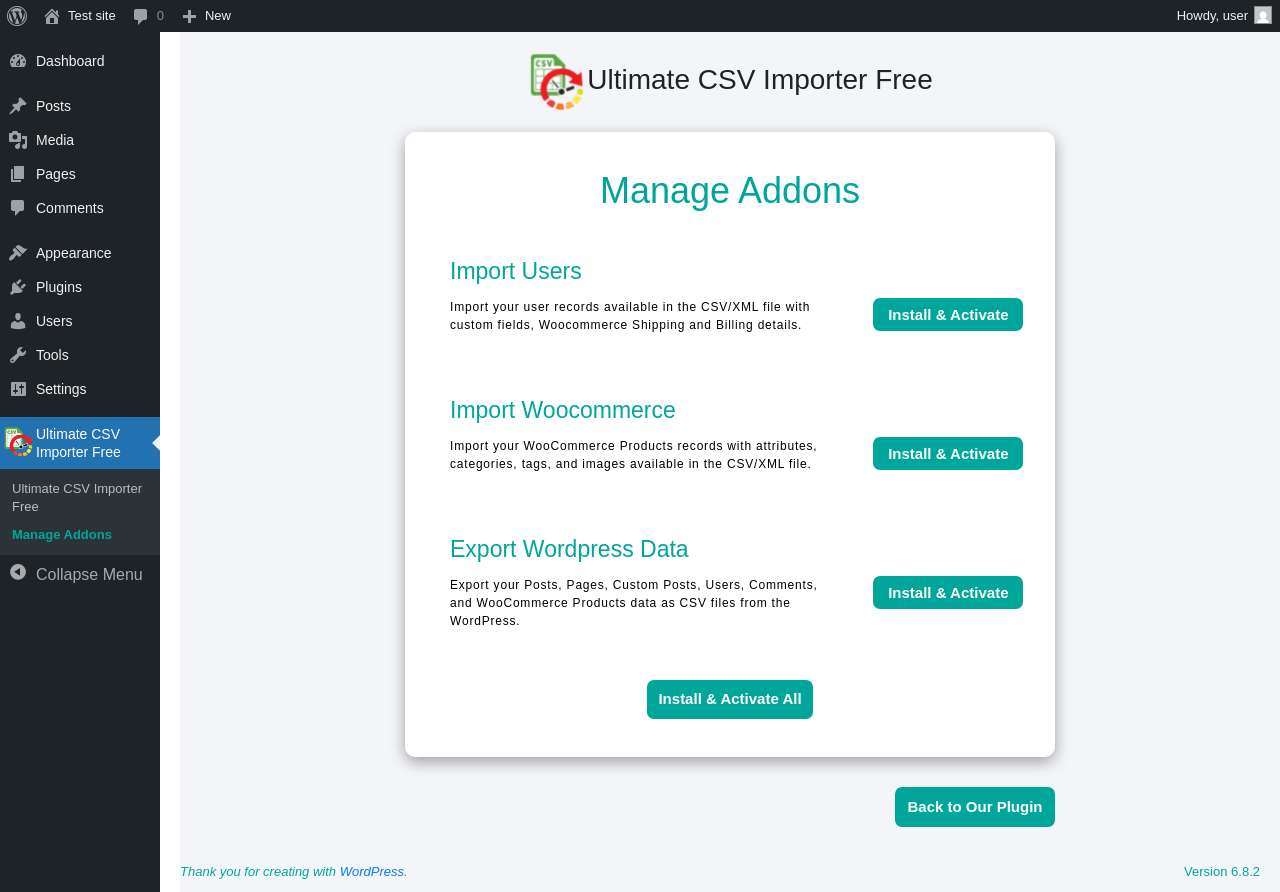Click the Manage Addons page title
1280x892 pixels.
click(730, 191)
